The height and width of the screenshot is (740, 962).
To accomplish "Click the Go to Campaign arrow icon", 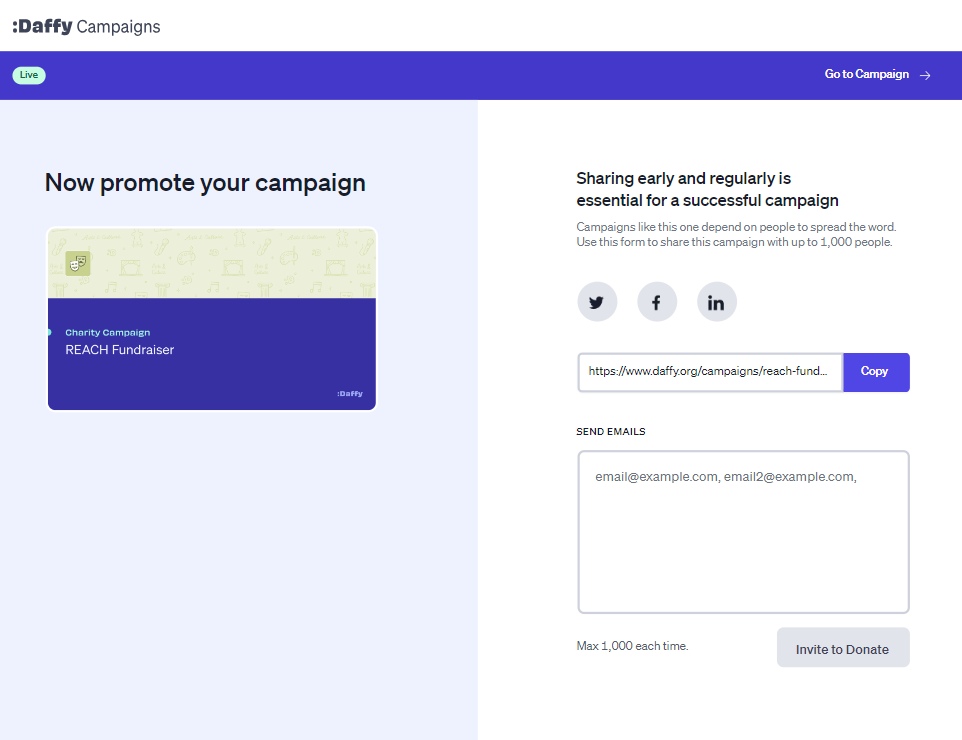I will (x=925, y=75).
